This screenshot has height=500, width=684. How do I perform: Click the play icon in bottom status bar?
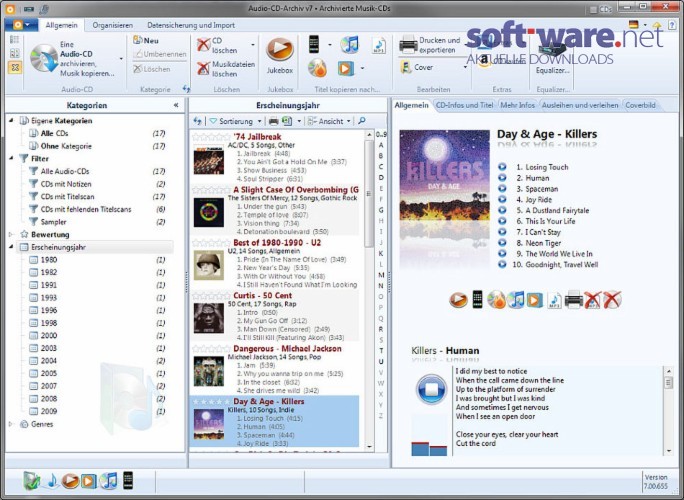(x=70, y=481)
